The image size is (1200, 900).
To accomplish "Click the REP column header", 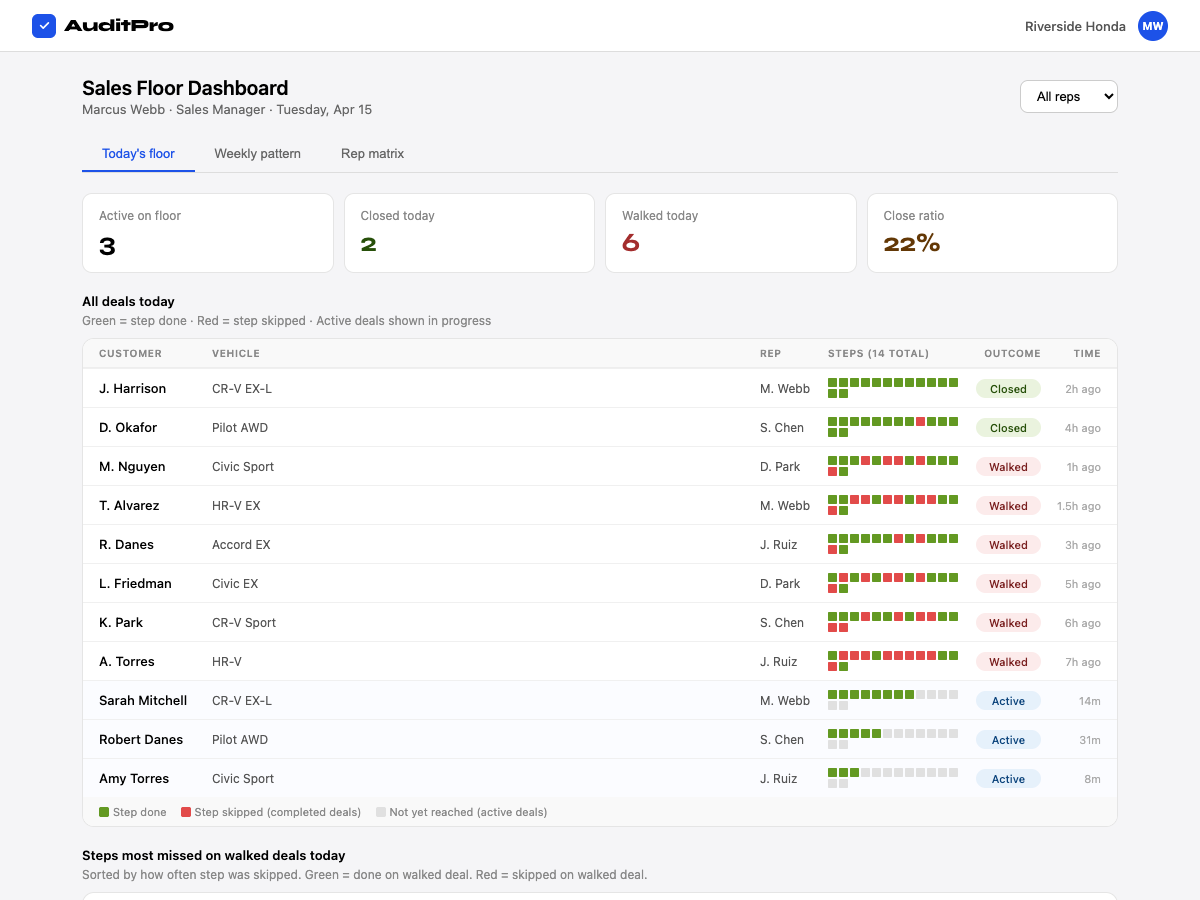I will pyautogui.click(x=771, y=354).
